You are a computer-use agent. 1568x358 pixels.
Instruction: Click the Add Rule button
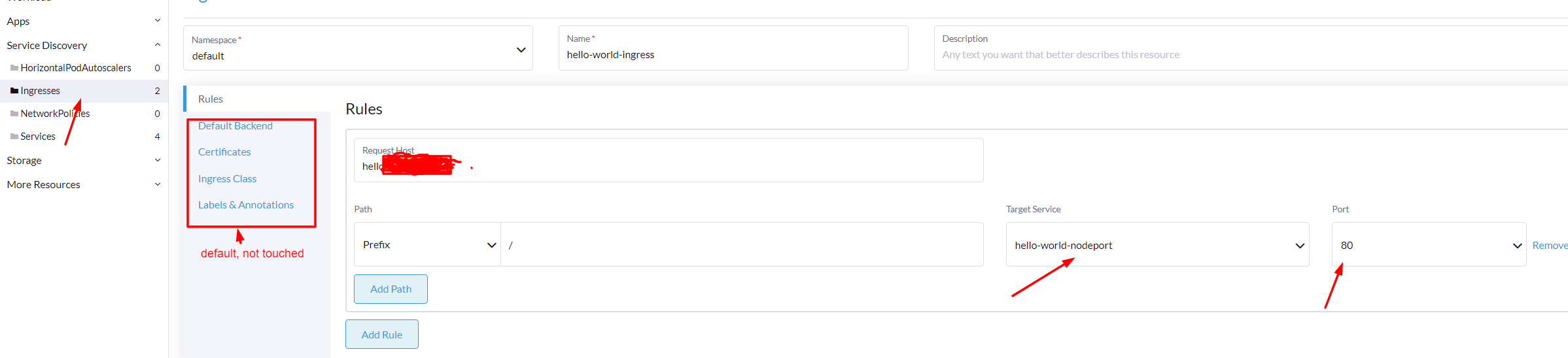pos(382,334)
